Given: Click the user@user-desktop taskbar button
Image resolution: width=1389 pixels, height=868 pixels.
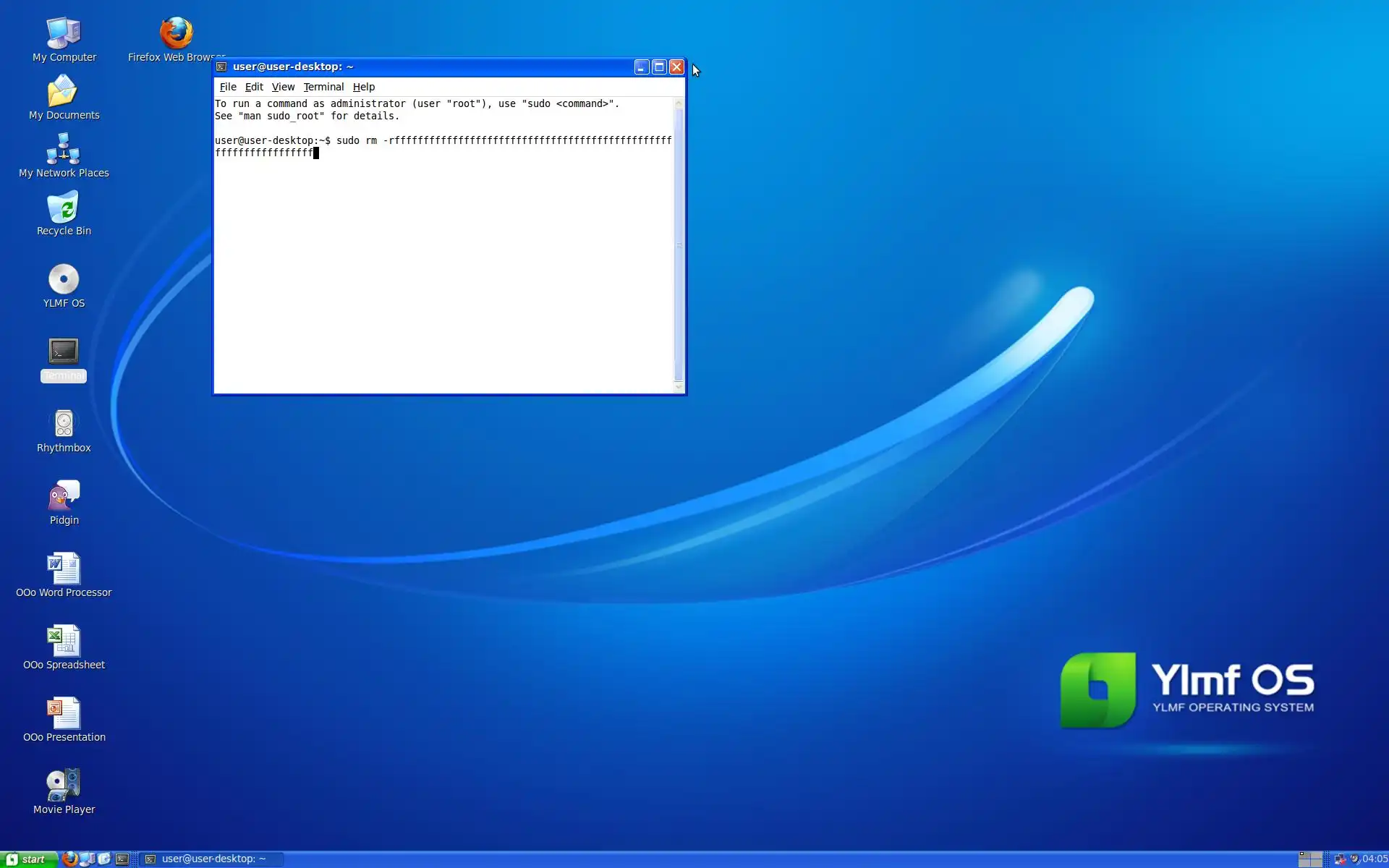Looking at the screenshot, I should click(211, 859).
